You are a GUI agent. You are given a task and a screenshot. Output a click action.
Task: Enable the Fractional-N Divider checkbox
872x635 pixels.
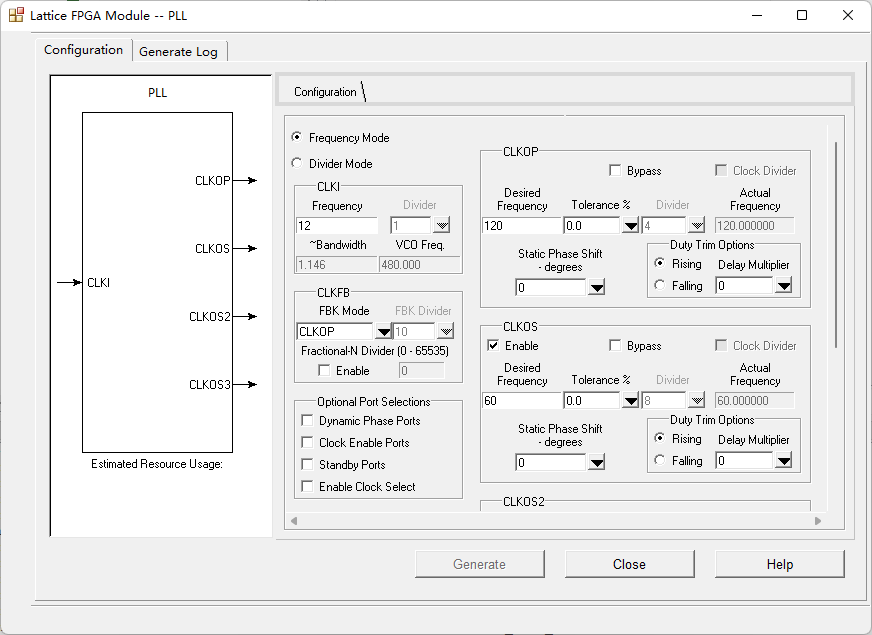coord(324,370)
